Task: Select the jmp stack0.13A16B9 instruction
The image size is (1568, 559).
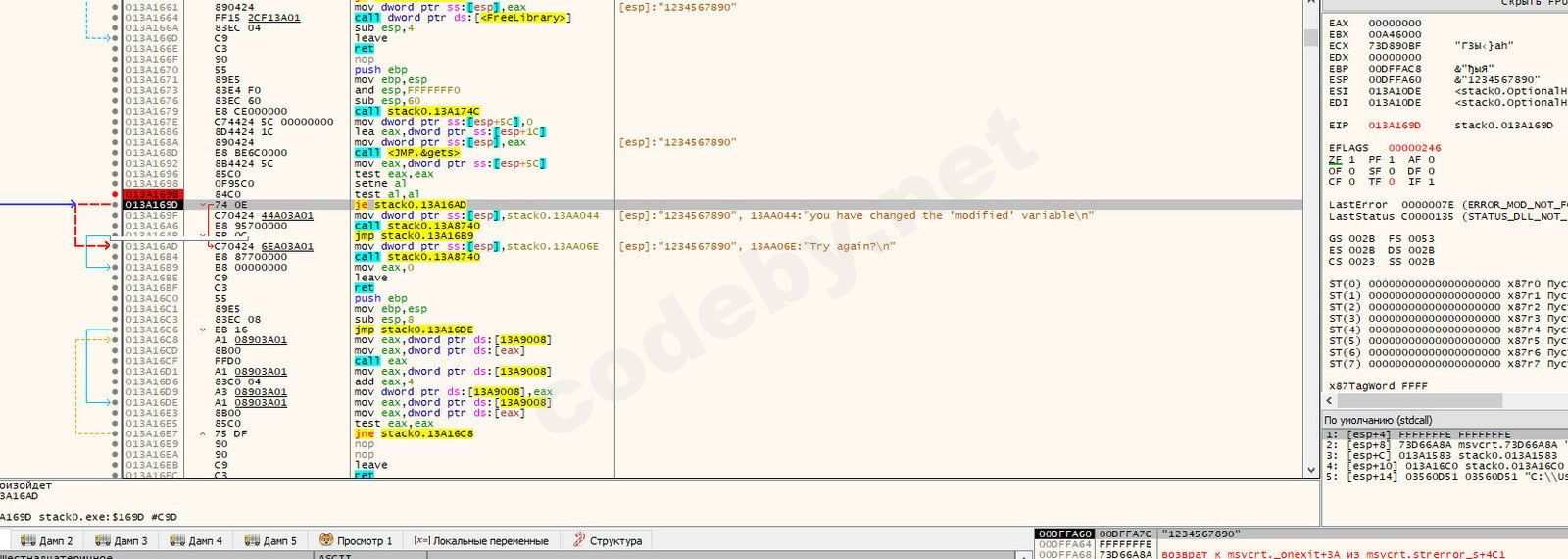Action: click(414, 236)
